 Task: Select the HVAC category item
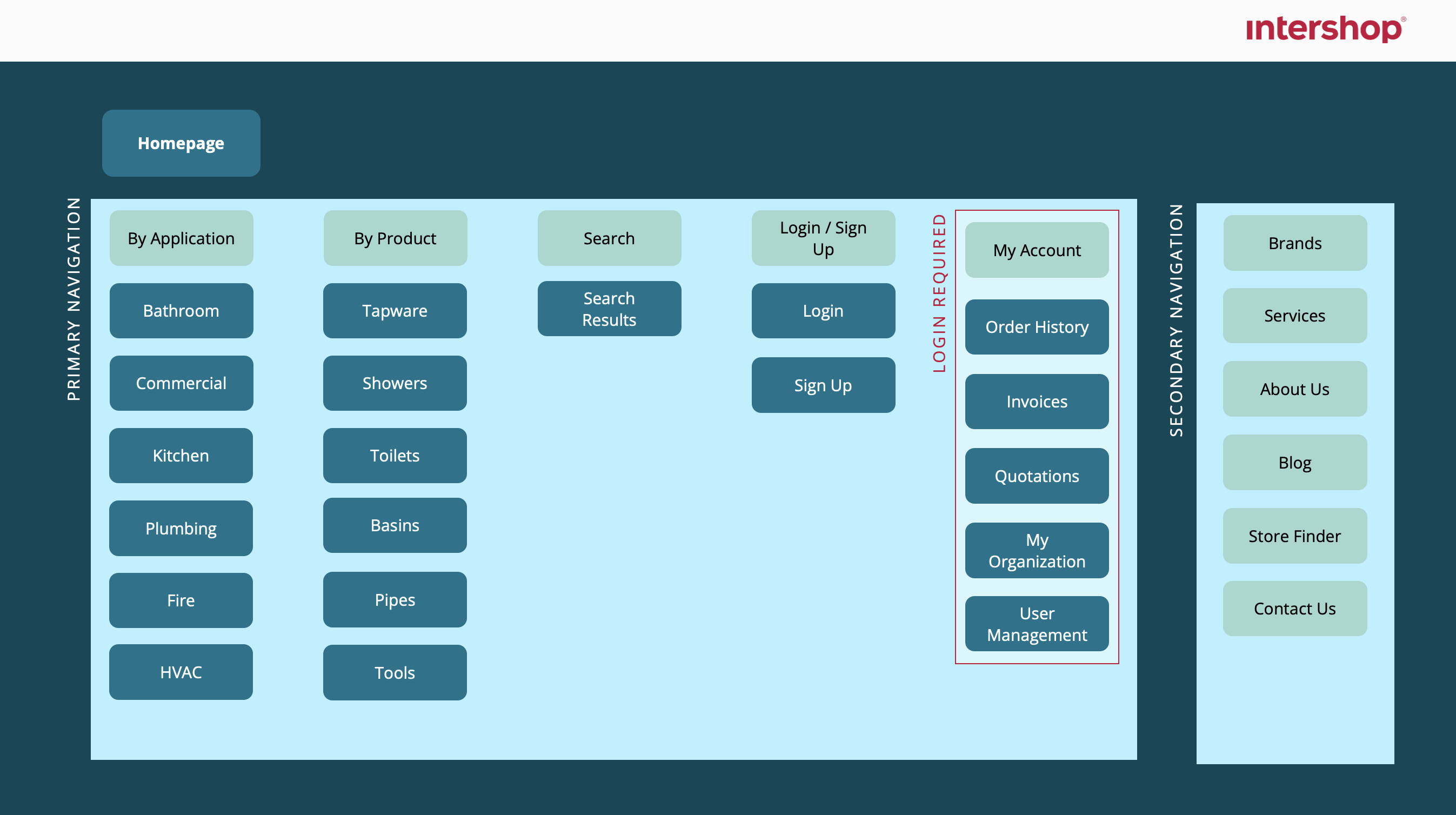click(x=182, y=671)
